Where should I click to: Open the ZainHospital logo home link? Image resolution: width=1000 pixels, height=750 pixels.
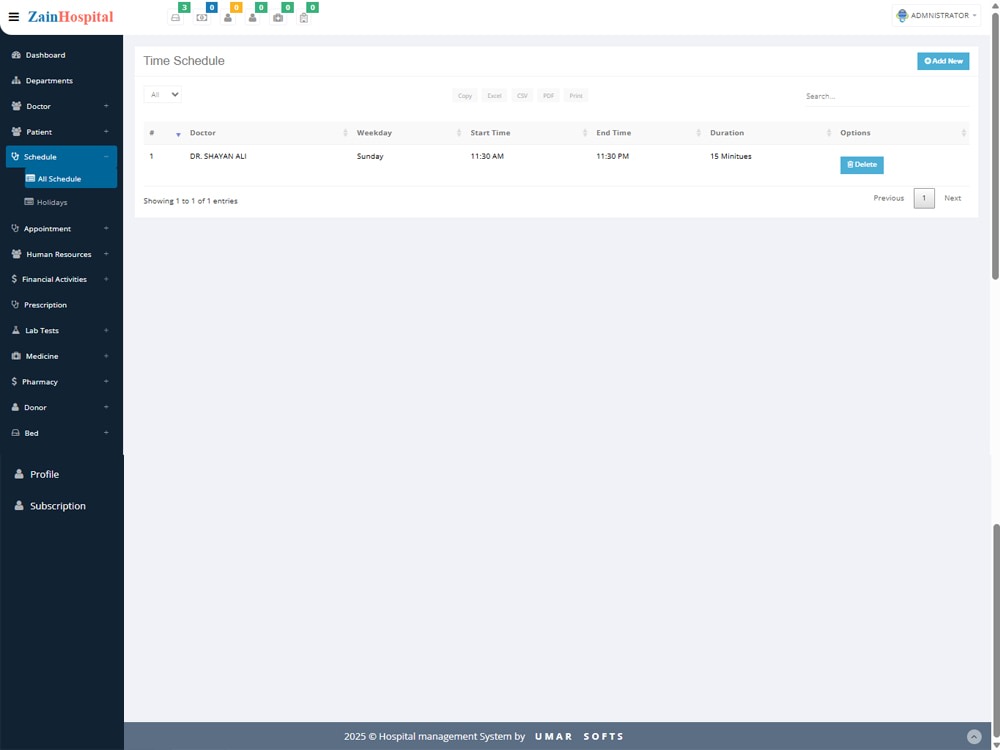tap(70, 17)
